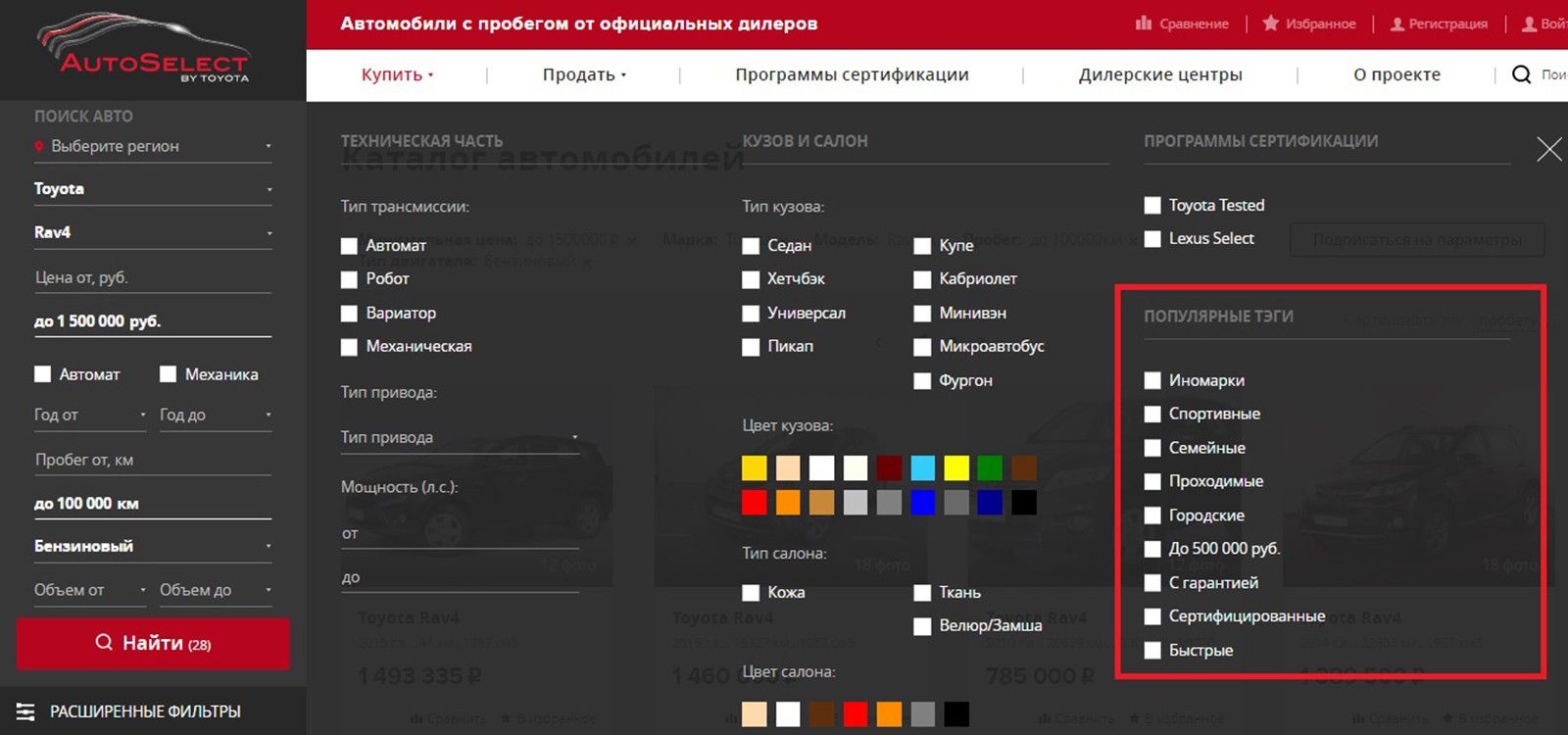Screen dimensions: 1568x735
Task: Check the Проходимые tag
Action: tap(1152, 482)
